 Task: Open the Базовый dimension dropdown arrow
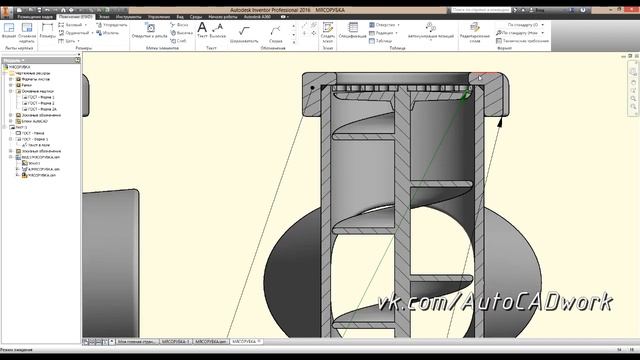point(86,25)
